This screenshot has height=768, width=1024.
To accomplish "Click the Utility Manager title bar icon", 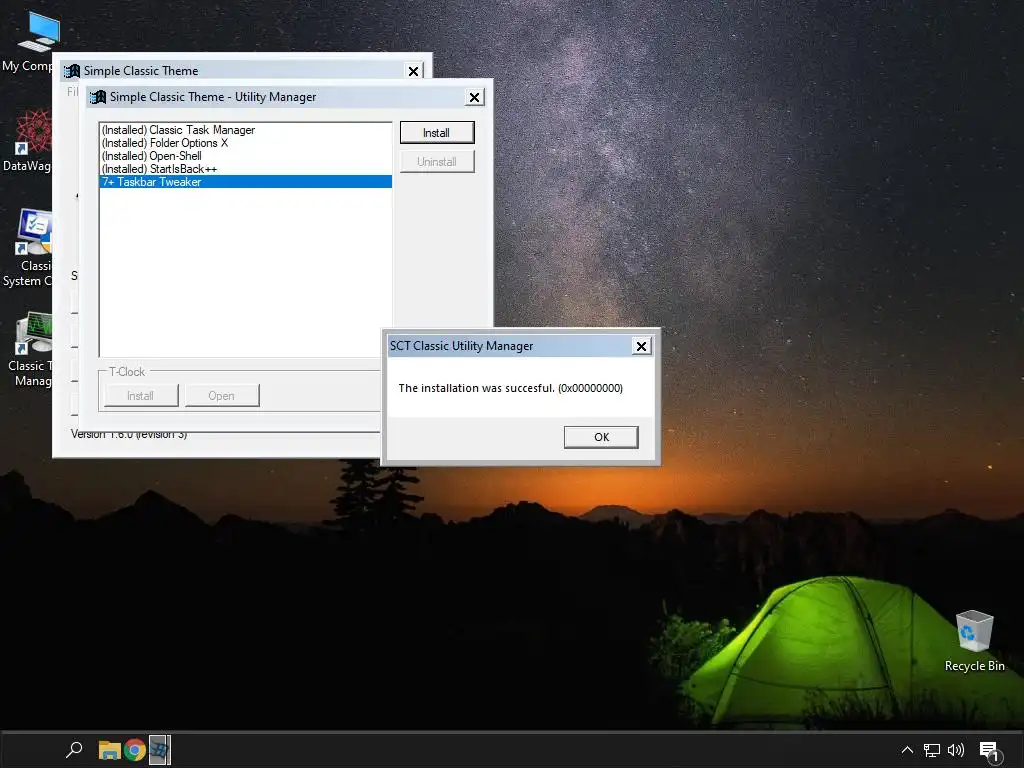I will tap(98, 97).
